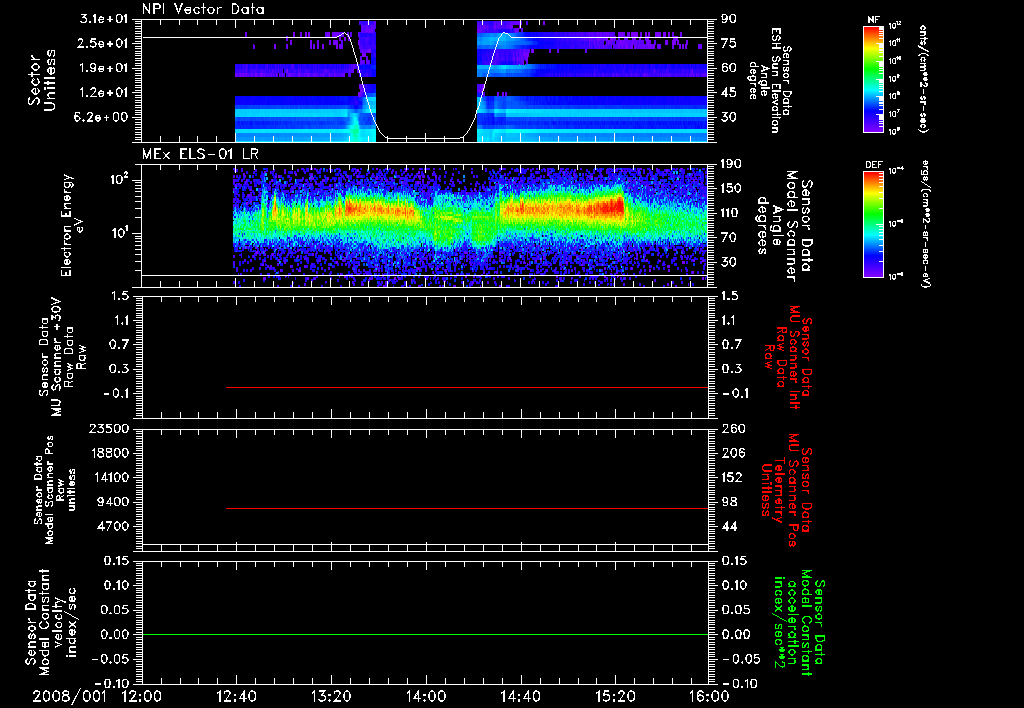Click the "NF" colorbar heading
This screenshot has width=1024, height=708.
click(x=874, y=20)
